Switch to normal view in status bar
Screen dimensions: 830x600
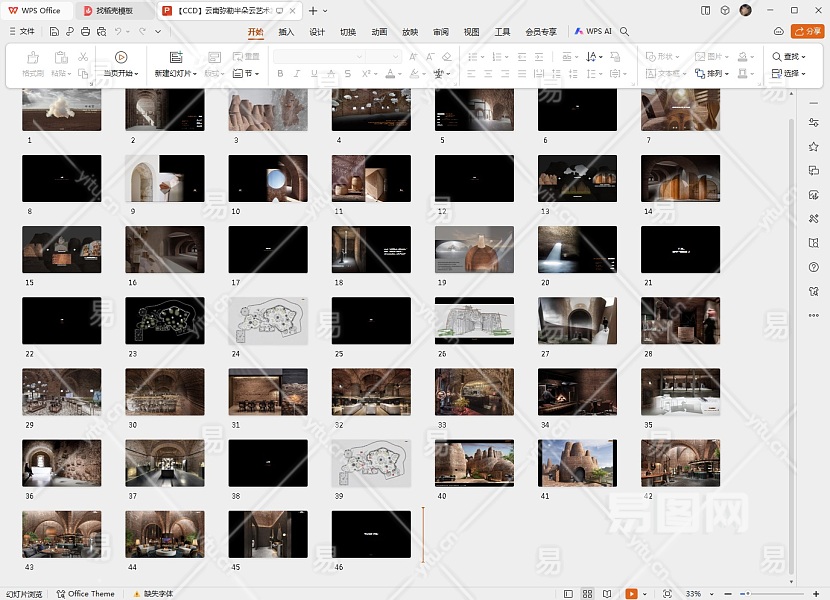point(568,594)
